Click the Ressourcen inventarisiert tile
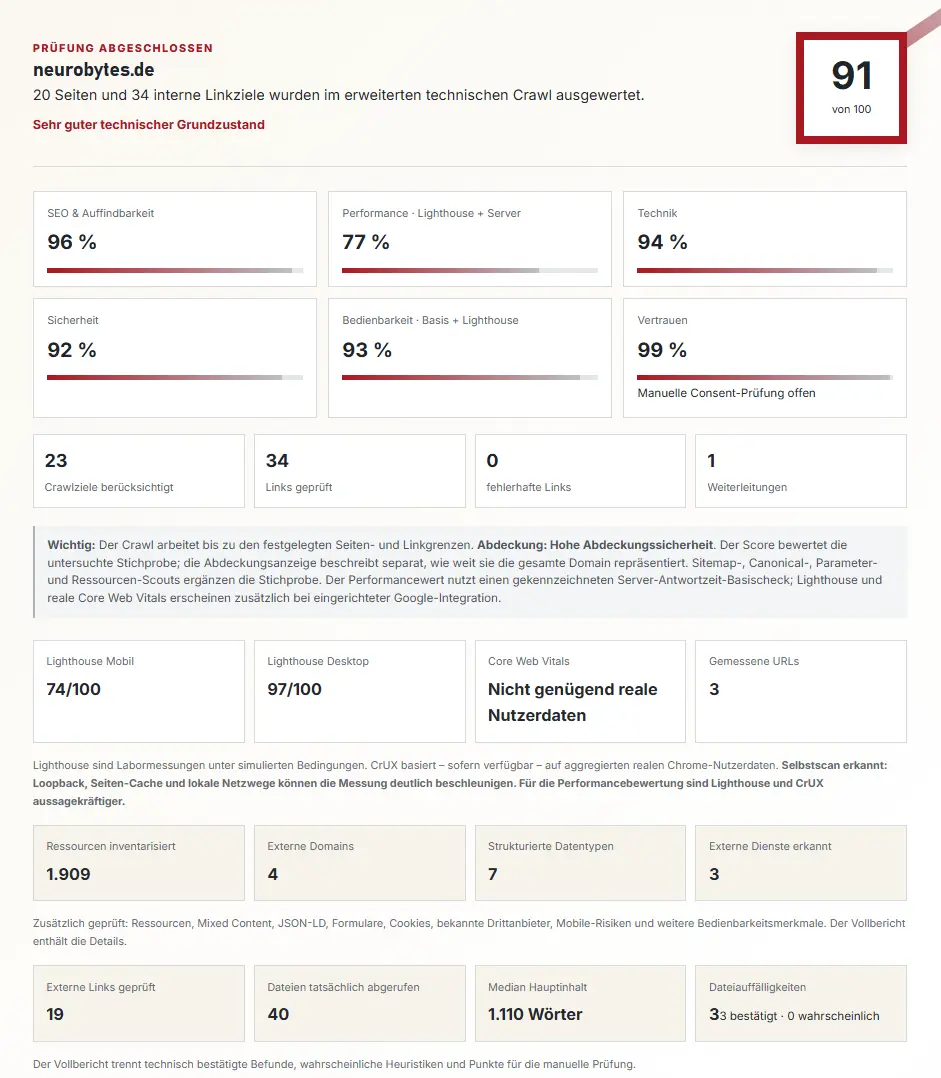The image size is (941, 1078). 139,863
